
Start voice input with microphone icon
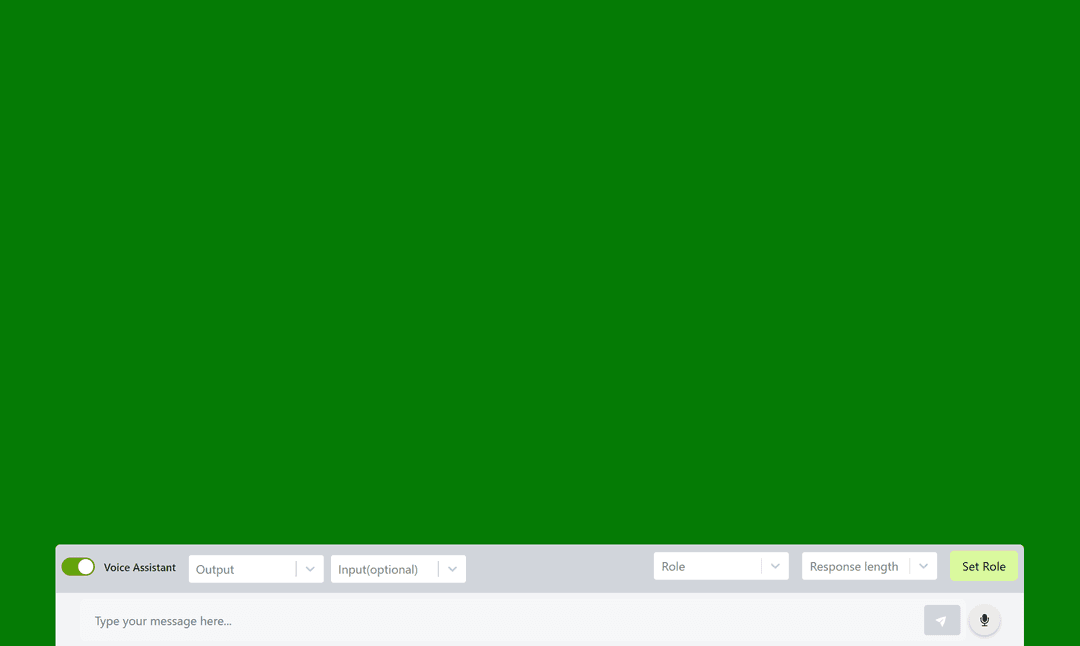click(984, 621)
